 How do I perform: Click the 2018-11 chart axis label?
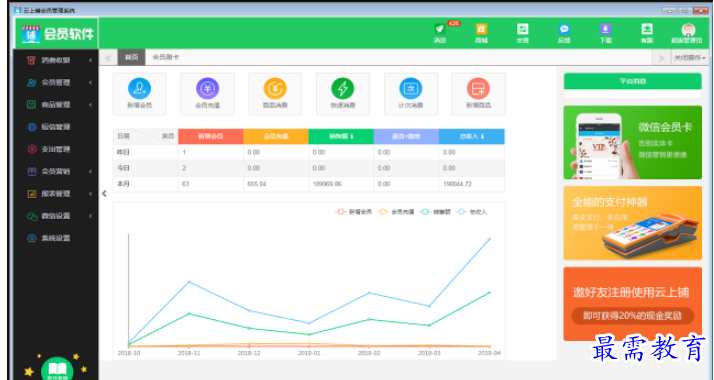[189, 353]
